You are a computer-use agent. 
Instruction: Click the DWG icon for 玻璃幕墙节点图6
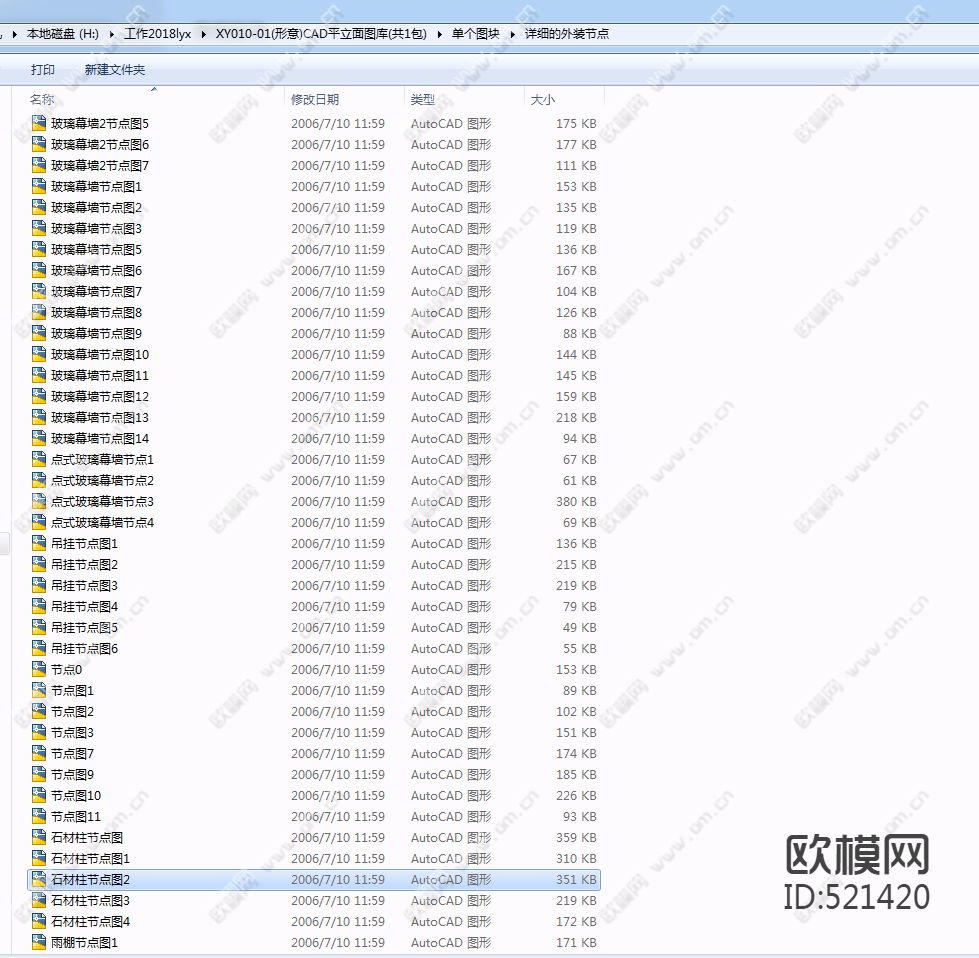pos(39,270)
